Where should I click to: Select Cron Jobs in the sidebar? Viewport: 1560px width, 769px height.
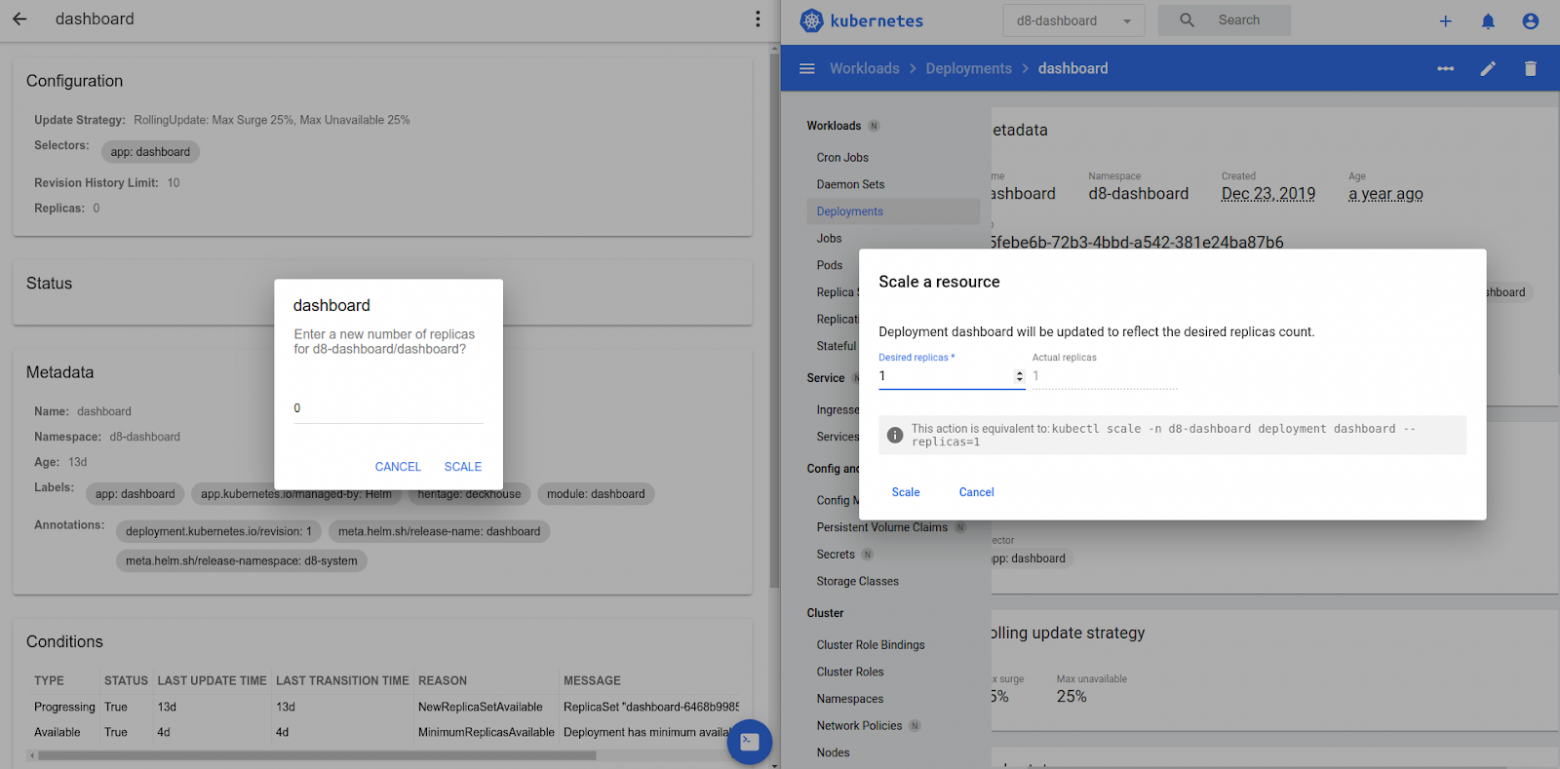[x=842, y=157]
